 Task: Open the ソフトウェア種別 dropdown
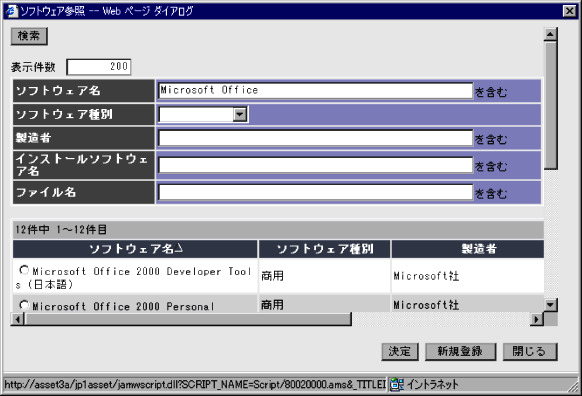[240, 114]
